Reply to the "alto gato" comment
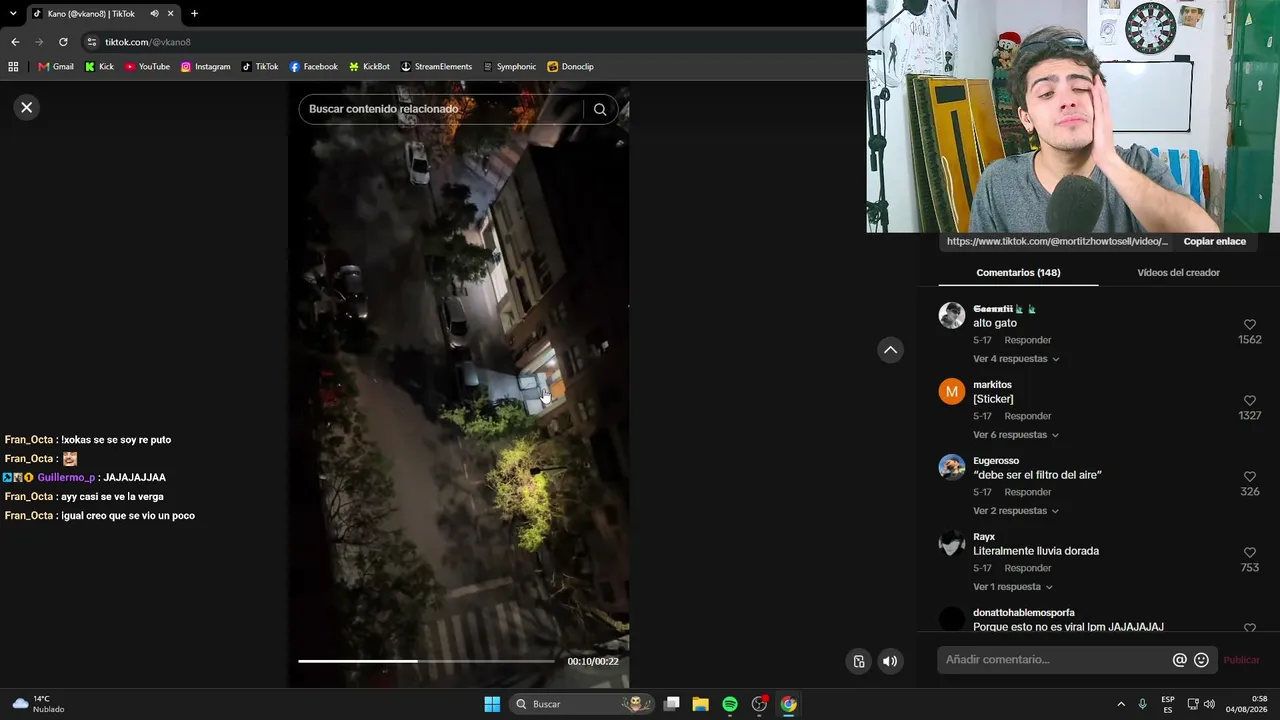Screen dimensions: 1280x720 point(1028,340)
